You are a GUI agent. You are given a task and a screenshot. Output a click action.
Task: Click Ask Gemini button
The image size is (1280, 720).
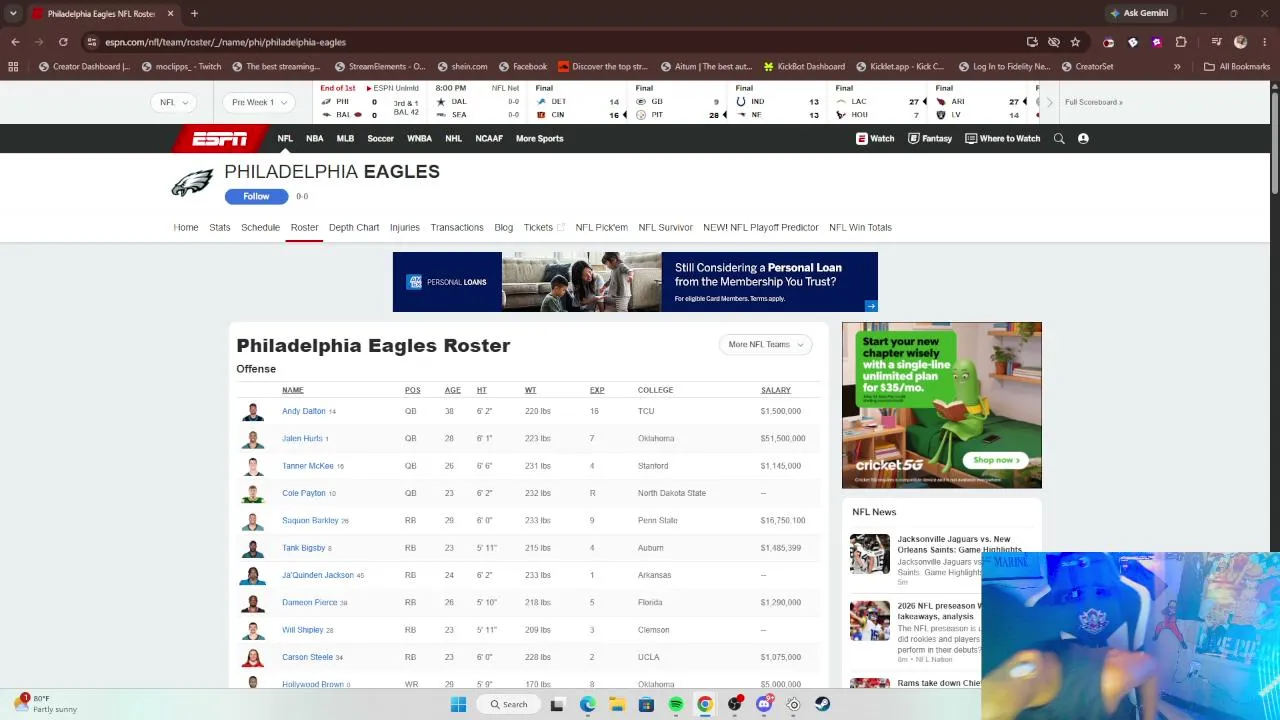[1139, 14]
